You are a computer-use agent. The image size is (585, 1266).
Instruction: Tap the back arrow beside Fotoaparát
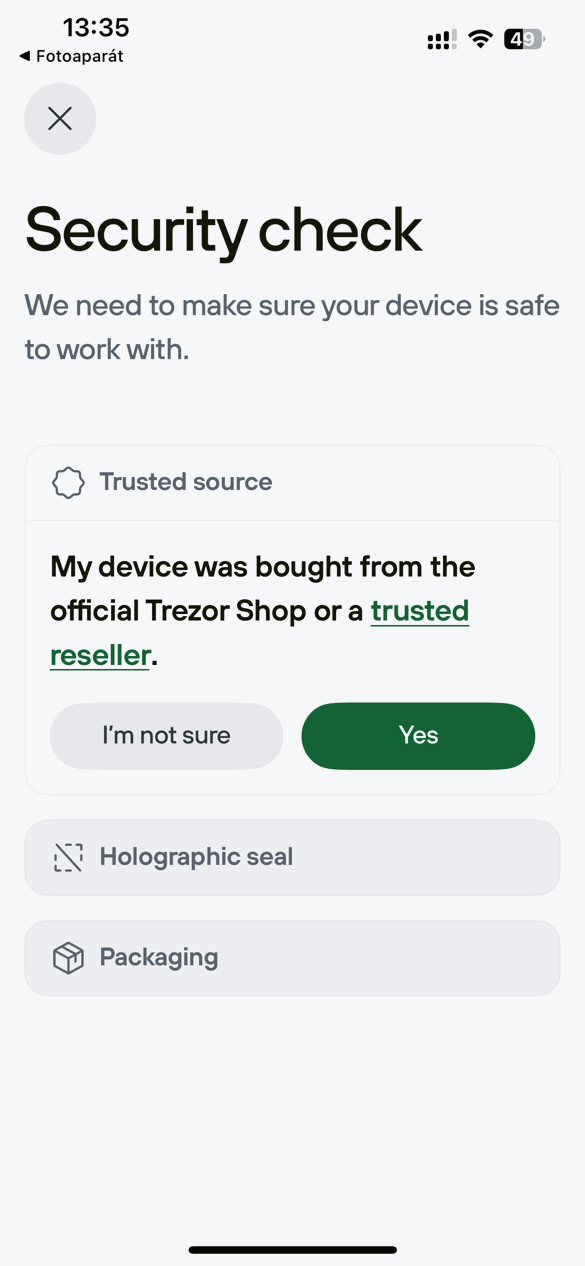tap(24, 57)
